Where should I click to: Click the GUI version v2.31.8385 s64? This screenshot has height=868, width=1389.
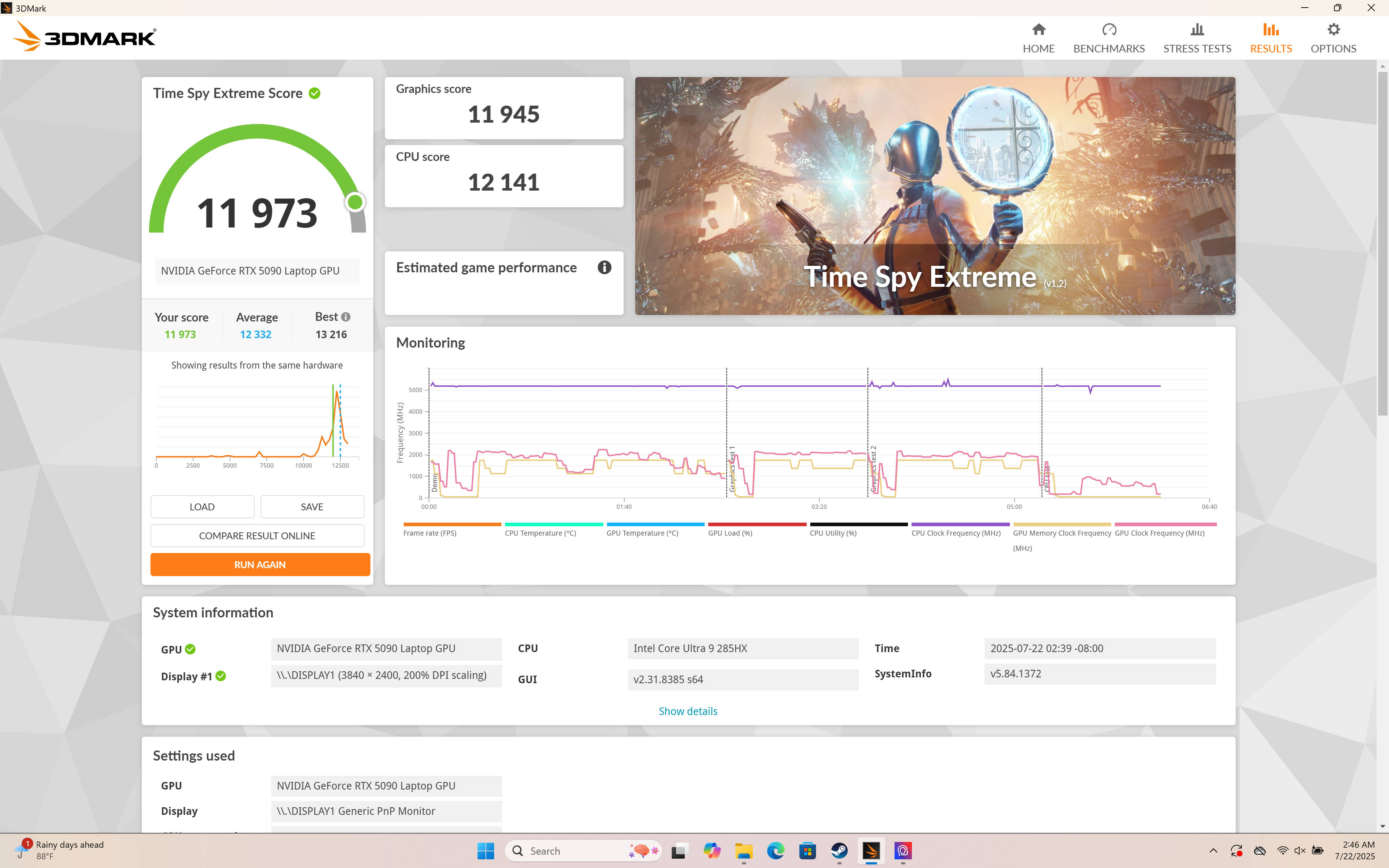[743, 679]
